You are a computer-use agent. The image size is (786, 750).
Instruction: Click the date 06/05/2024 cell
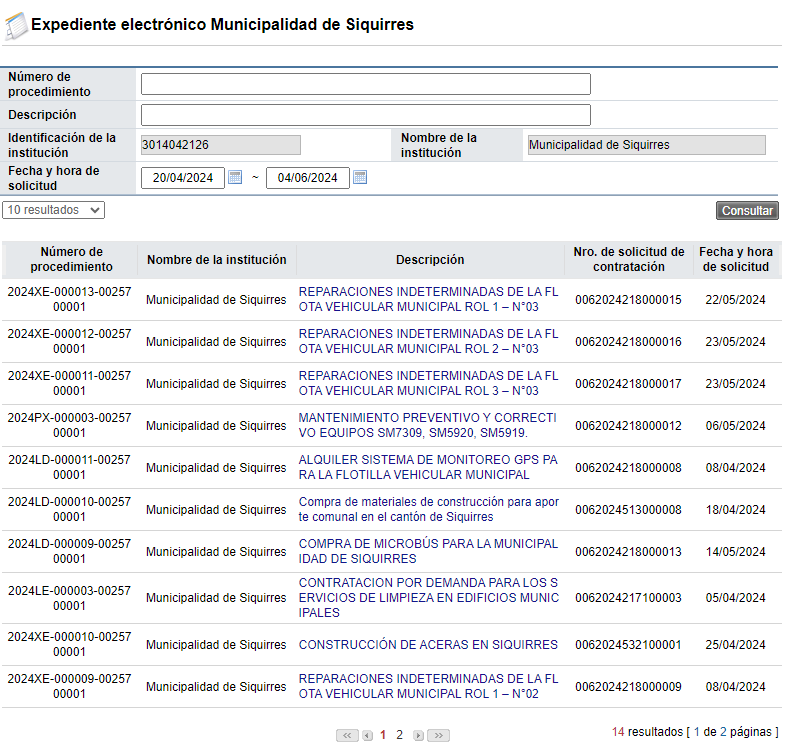pos(735,426)
